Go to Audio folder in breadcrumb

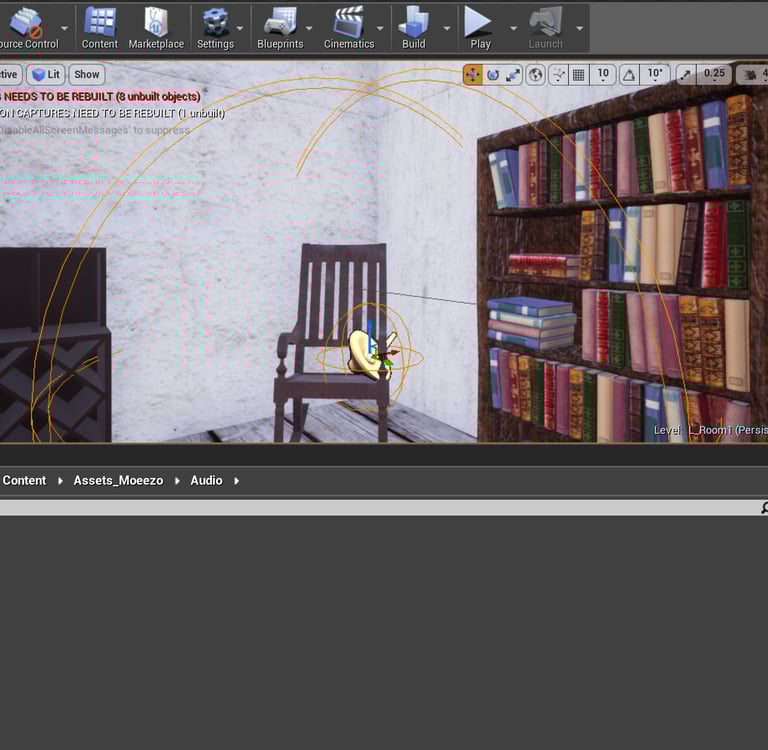[206, 481]
